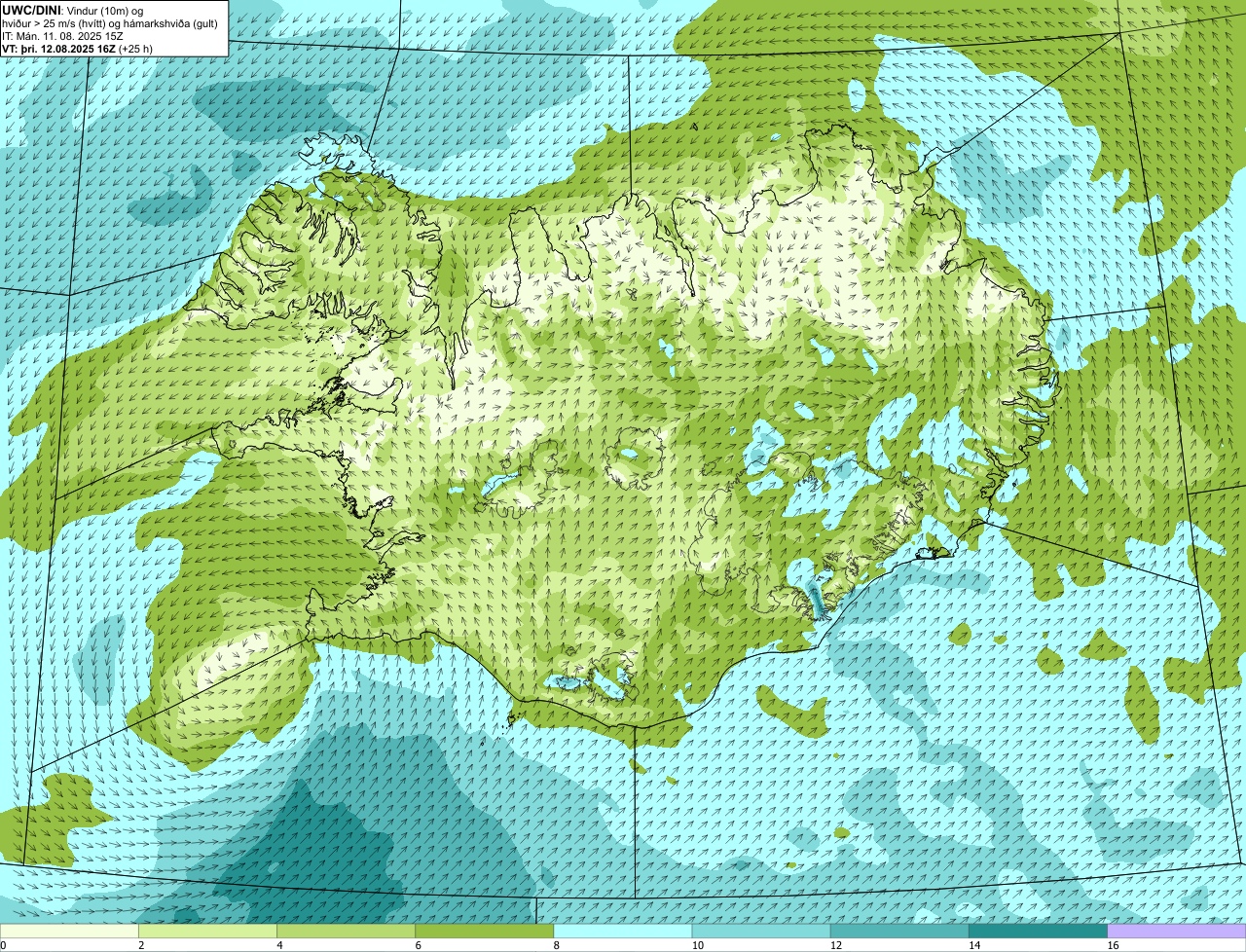Click the scale label "14"

(x=974, y=945)
